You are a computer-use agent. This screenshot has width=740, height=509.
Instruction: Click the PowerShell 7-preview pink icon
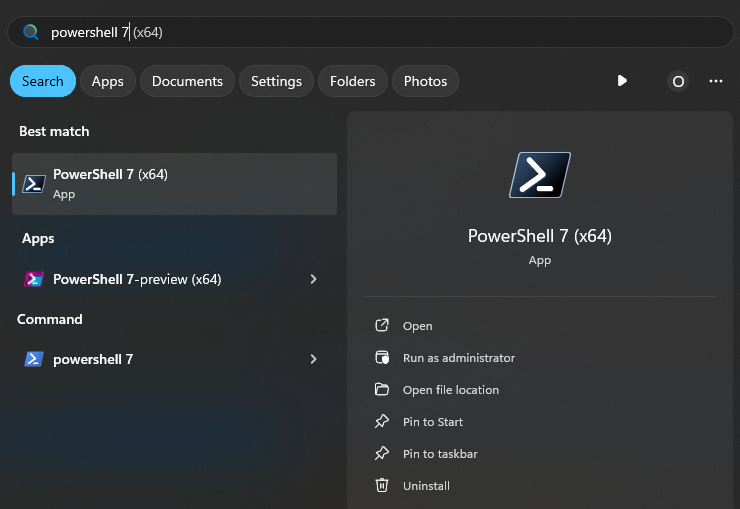(x=34, y=279)
